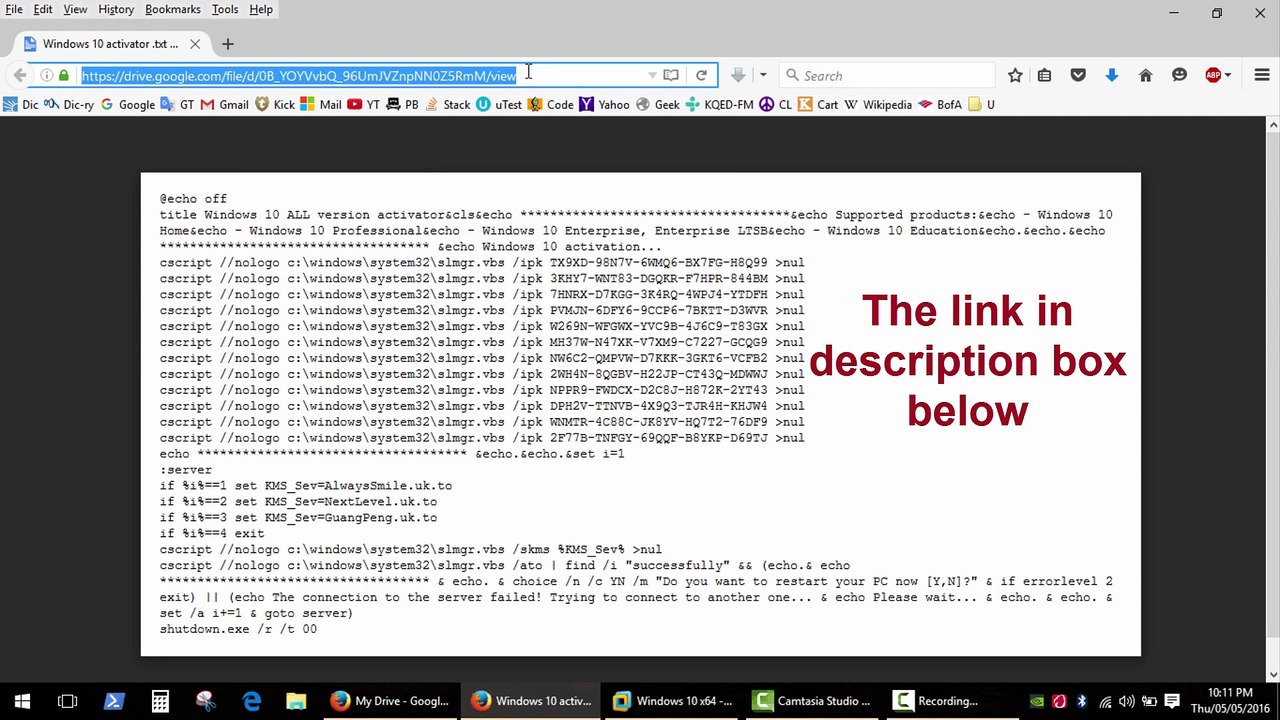The image size is (1280, 720).
Task: Open the Help menu
Action: tap(261, 9)
